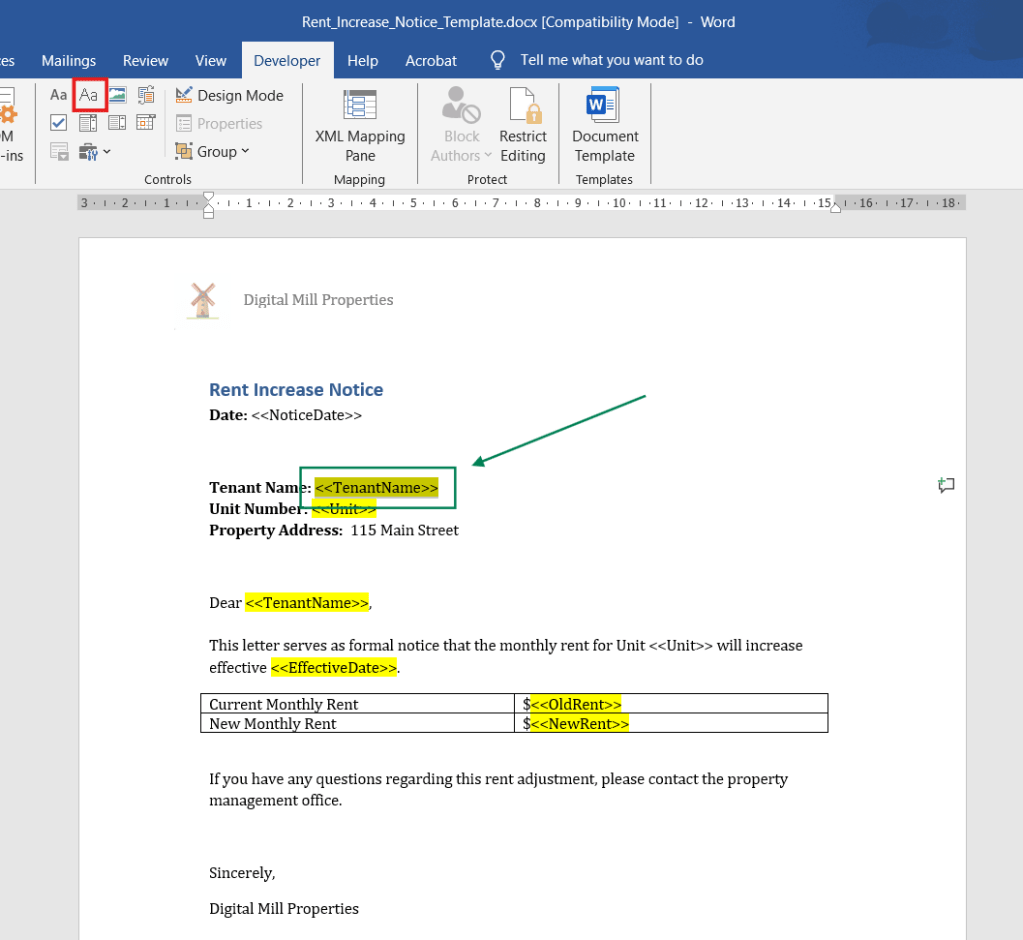Insert Rich Text Content Control

(58, 95)
